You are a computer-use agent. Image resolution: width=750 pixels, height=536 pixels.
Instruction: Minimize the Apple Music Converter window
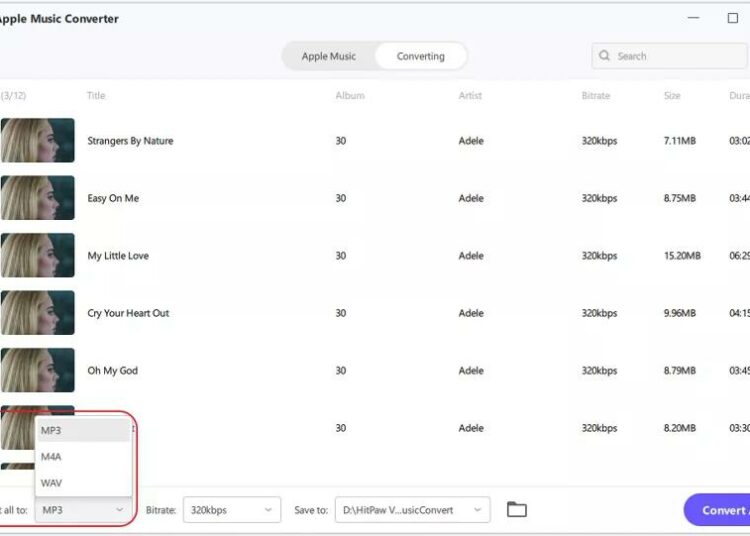click(694, 18)
